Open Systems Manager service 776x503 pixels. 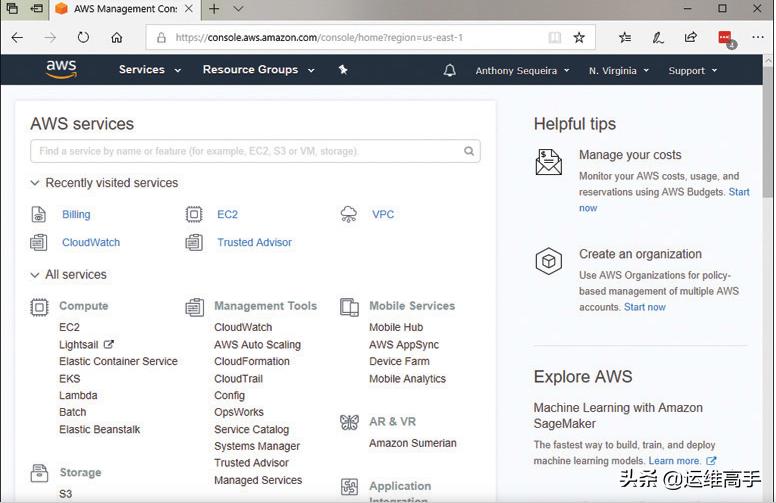pyautogui.click(x=257, y=446)
